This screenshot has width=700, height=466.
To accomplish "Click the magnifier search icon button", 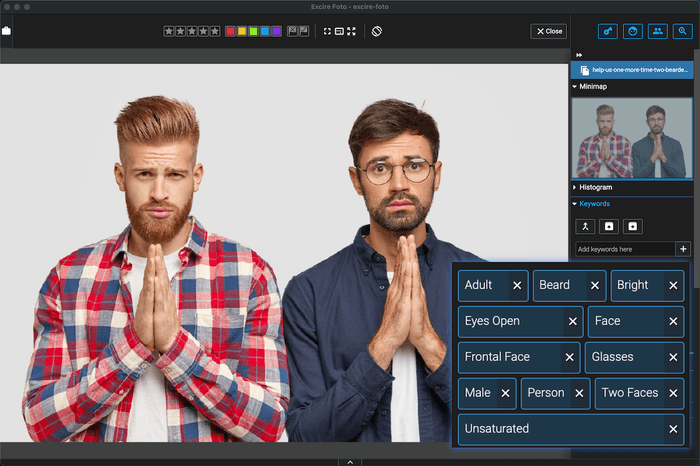I will coord(682,31).
